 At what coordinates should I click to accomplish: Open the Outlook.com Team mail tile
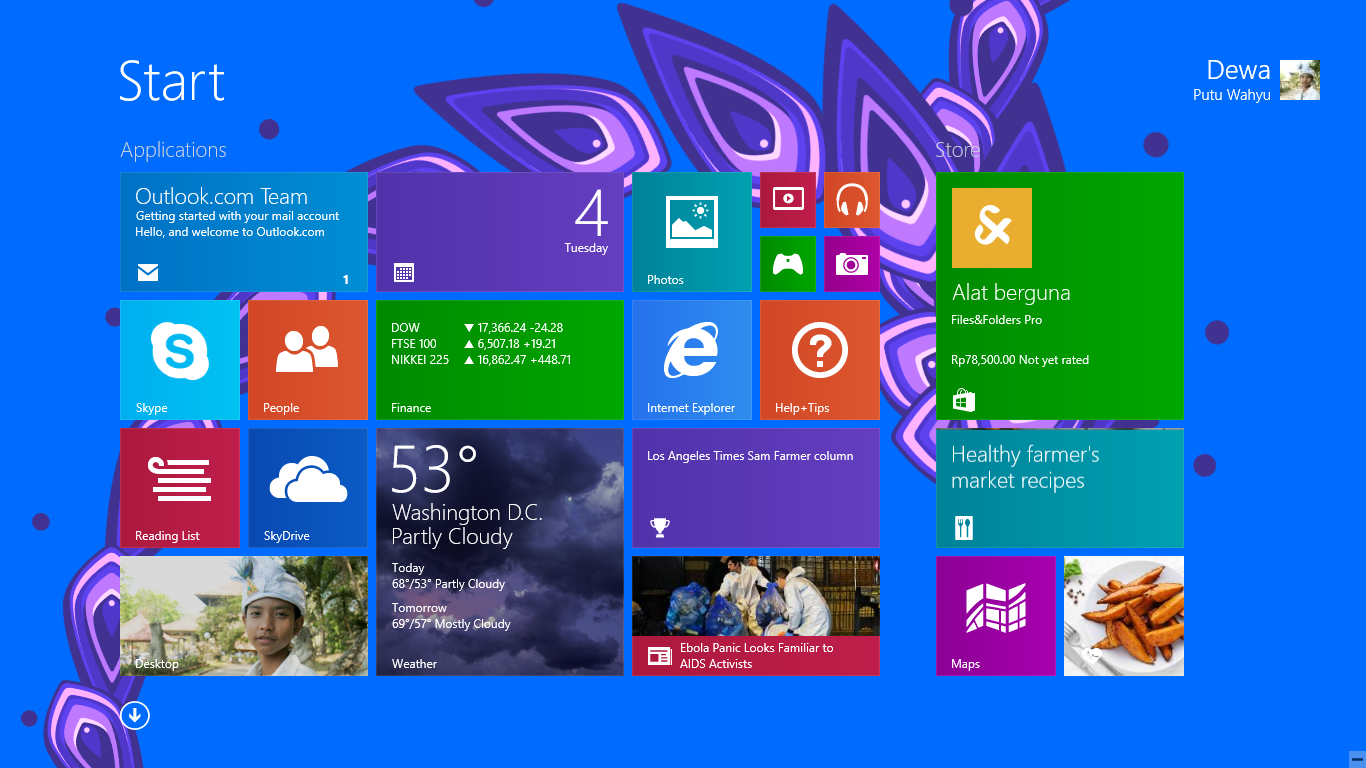pos(244,232)
